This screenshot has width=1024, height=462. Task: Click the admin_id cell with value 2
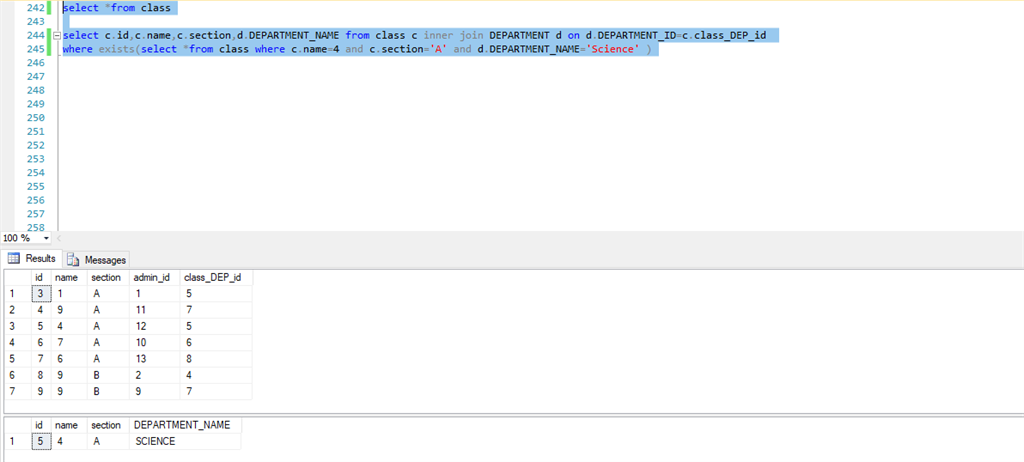[155, 376]
